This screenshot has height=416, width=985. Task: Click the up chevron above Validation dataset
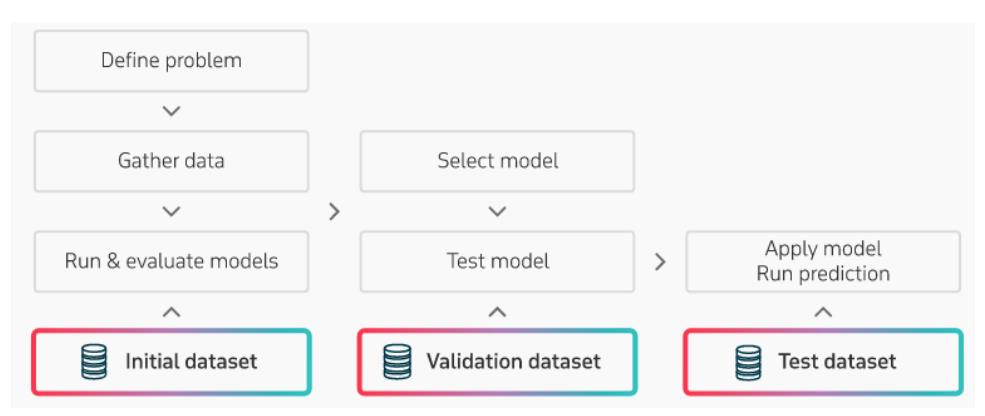[x=498, y=312]
